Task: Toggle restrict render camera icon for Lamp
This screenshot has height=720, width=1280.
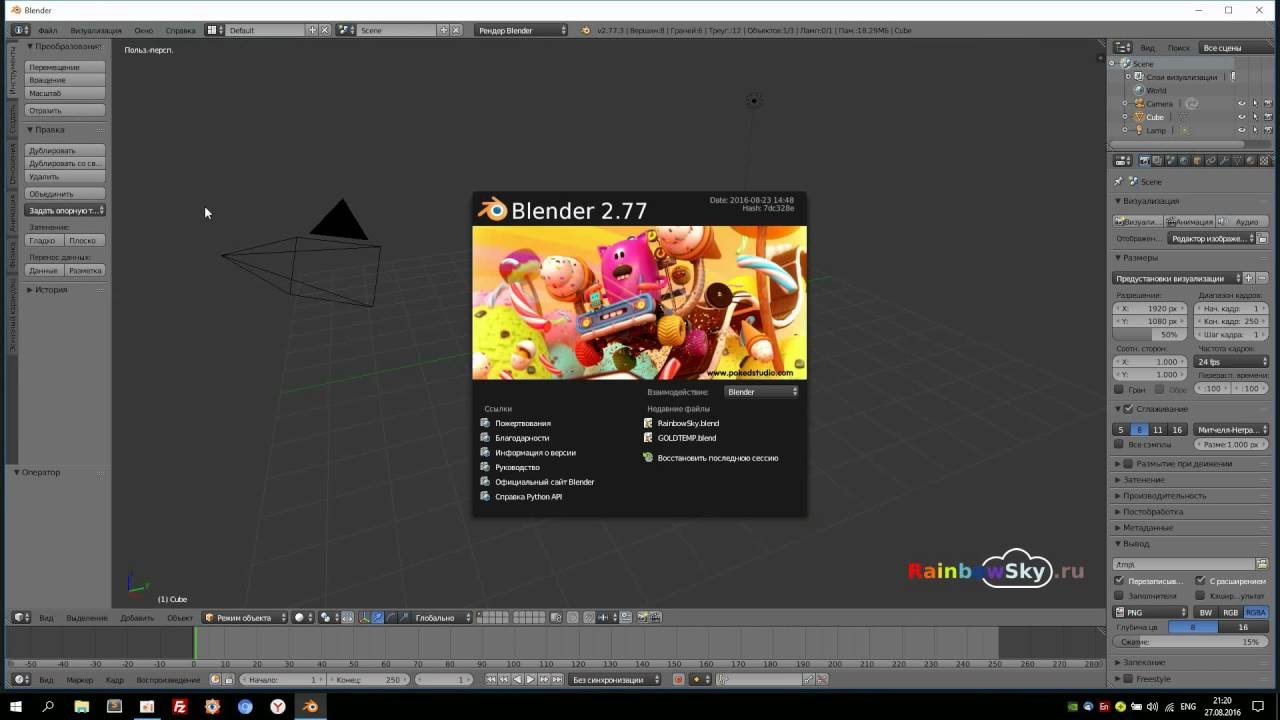Action: click(1268, 130)
